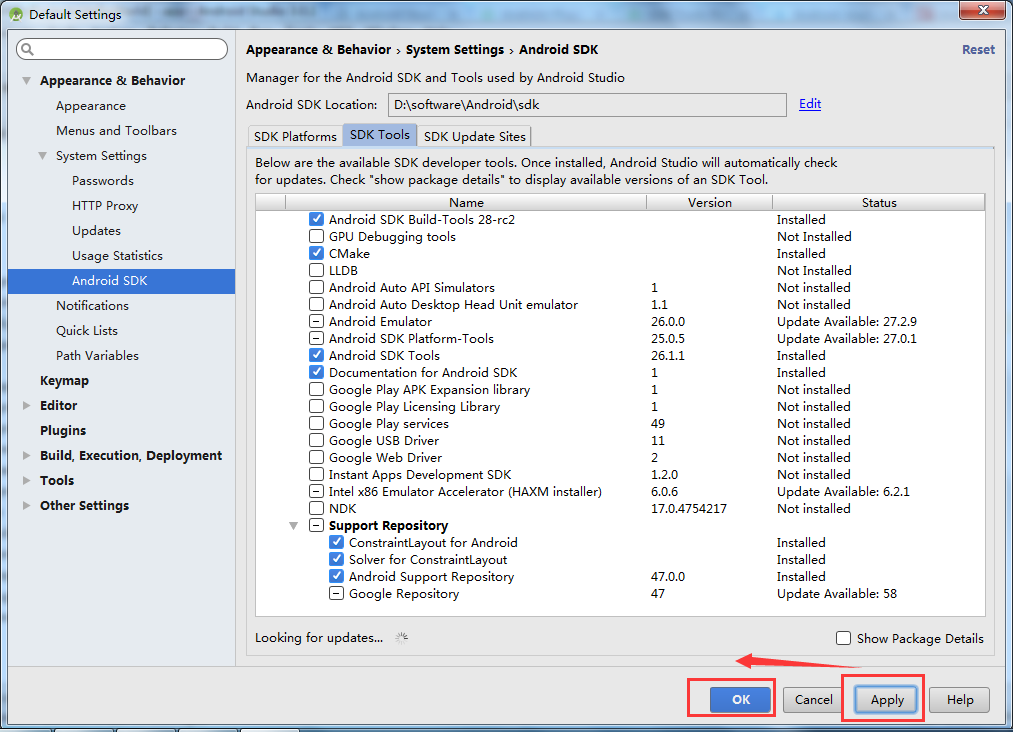The width and height of the screenshot is (1013, 732).
Task: Toggle Intel x86 Emulator Accelerator checkbox
Action: pyautogui.click(x=317, y=492)
